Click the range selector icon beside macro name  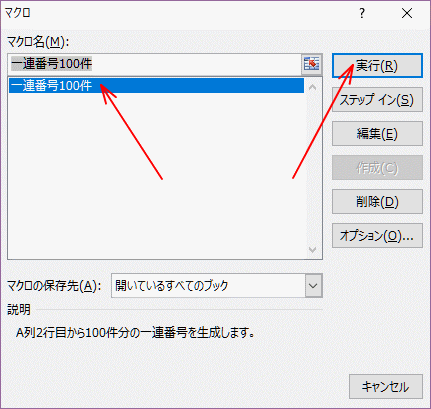[x=312, y=63]
